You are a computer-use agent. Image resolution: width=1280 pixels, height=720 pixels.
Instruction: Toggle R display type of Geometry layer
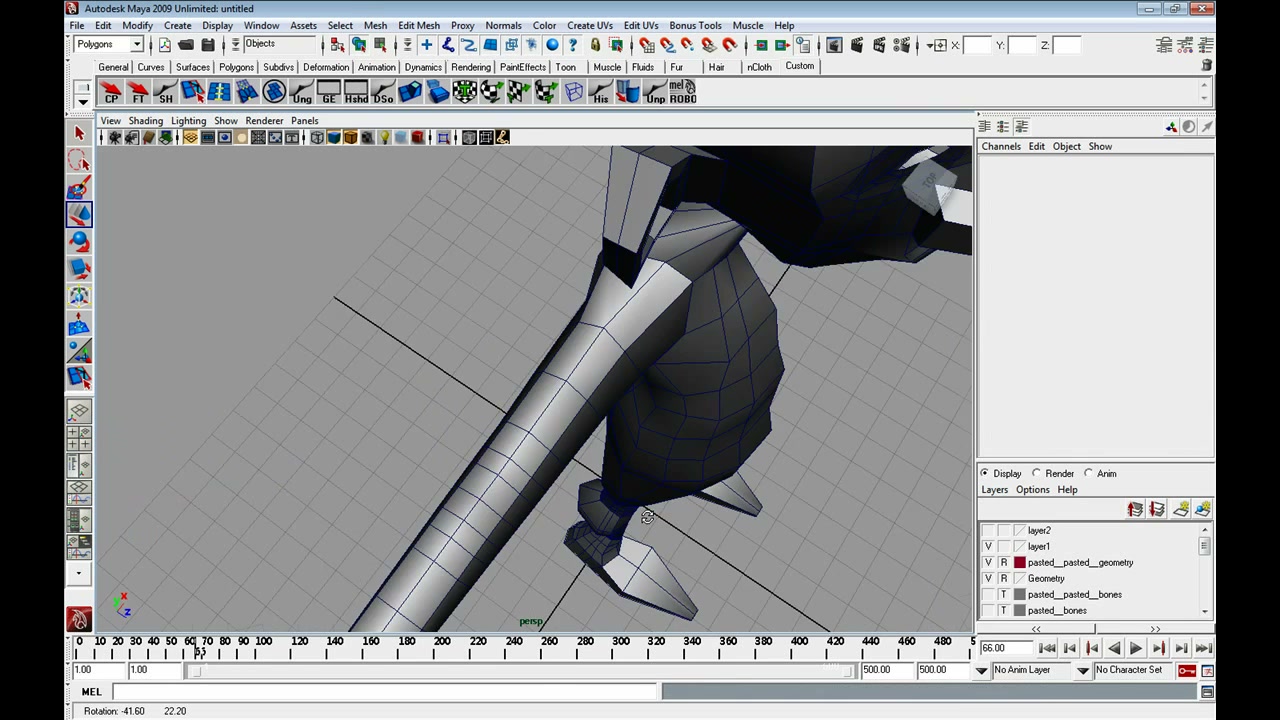1004,579
